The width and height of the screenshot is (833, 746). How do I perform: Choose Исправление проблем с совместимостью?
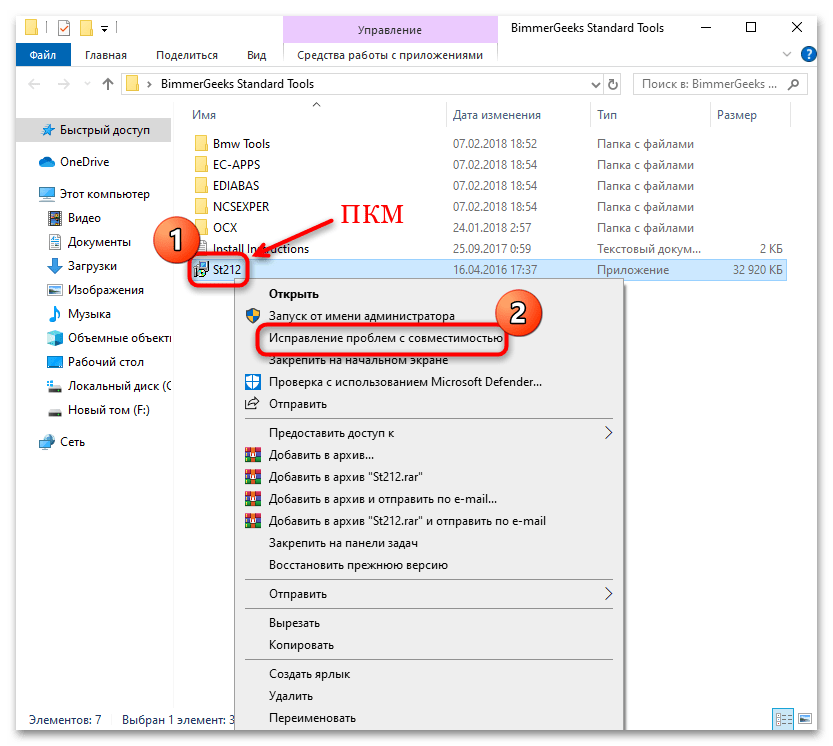pyautogui.click(x=385, y=339)
